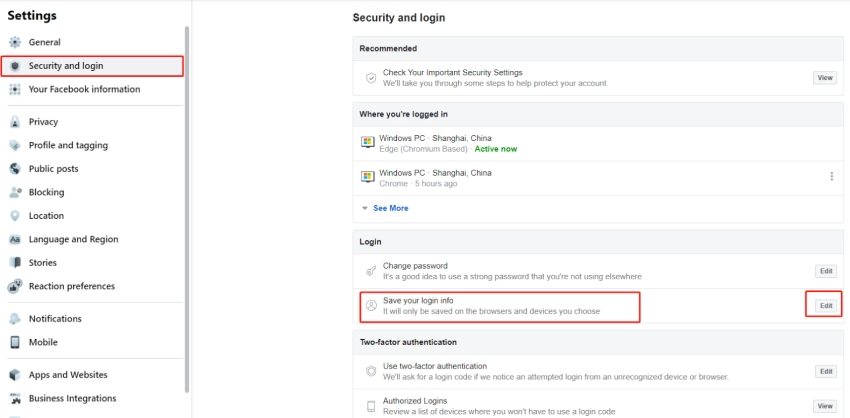Click Edit for Use two-factor authentication
Screen dimensions: 850x418
tap(825, 371)
